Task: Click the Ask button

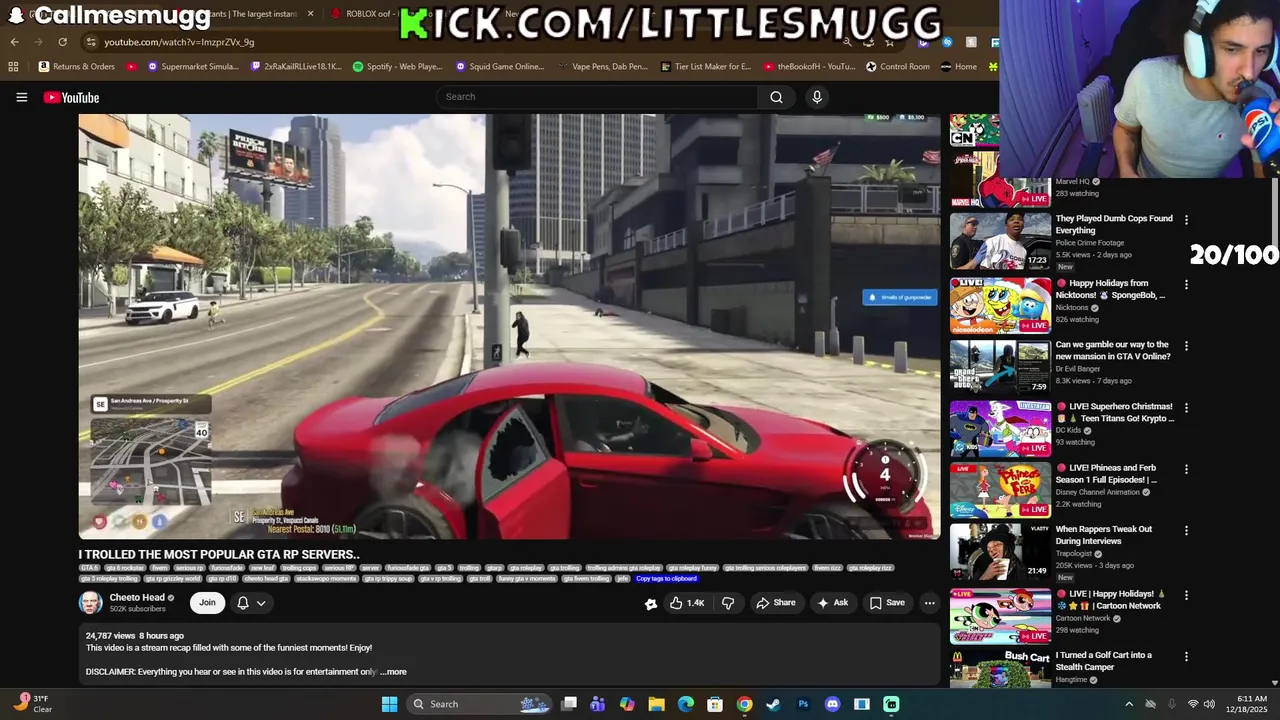Action: [832, 603]
